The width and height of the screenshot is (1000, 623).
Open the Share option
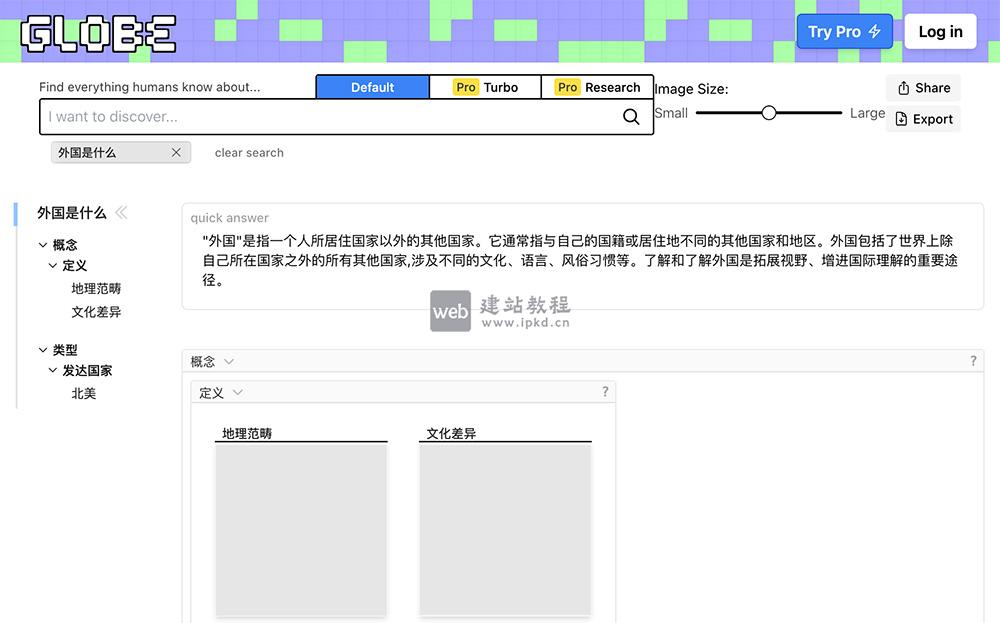922,88
